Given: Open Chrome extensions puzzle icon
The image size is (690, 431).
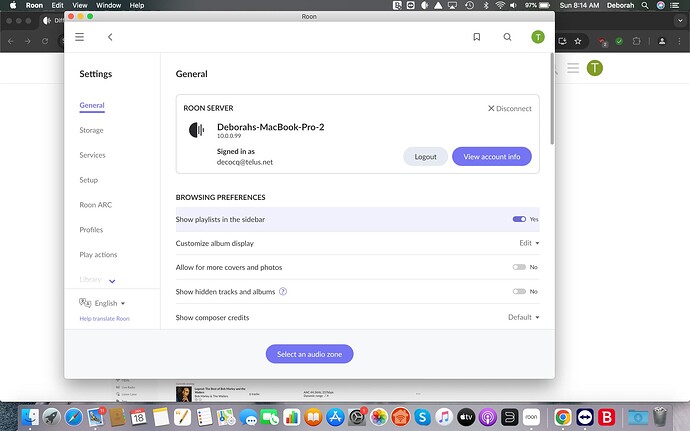Looking at the screenshot, I should click(636, 41).
